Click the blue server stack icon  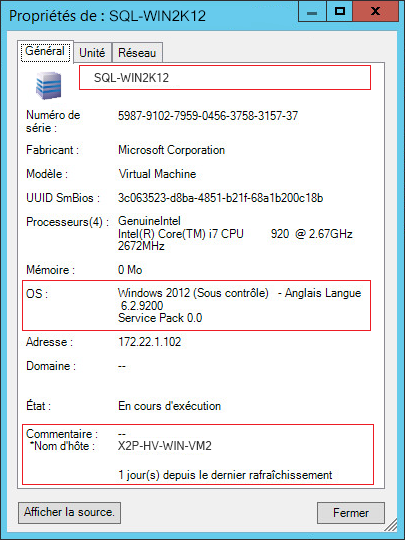[49, 86]
